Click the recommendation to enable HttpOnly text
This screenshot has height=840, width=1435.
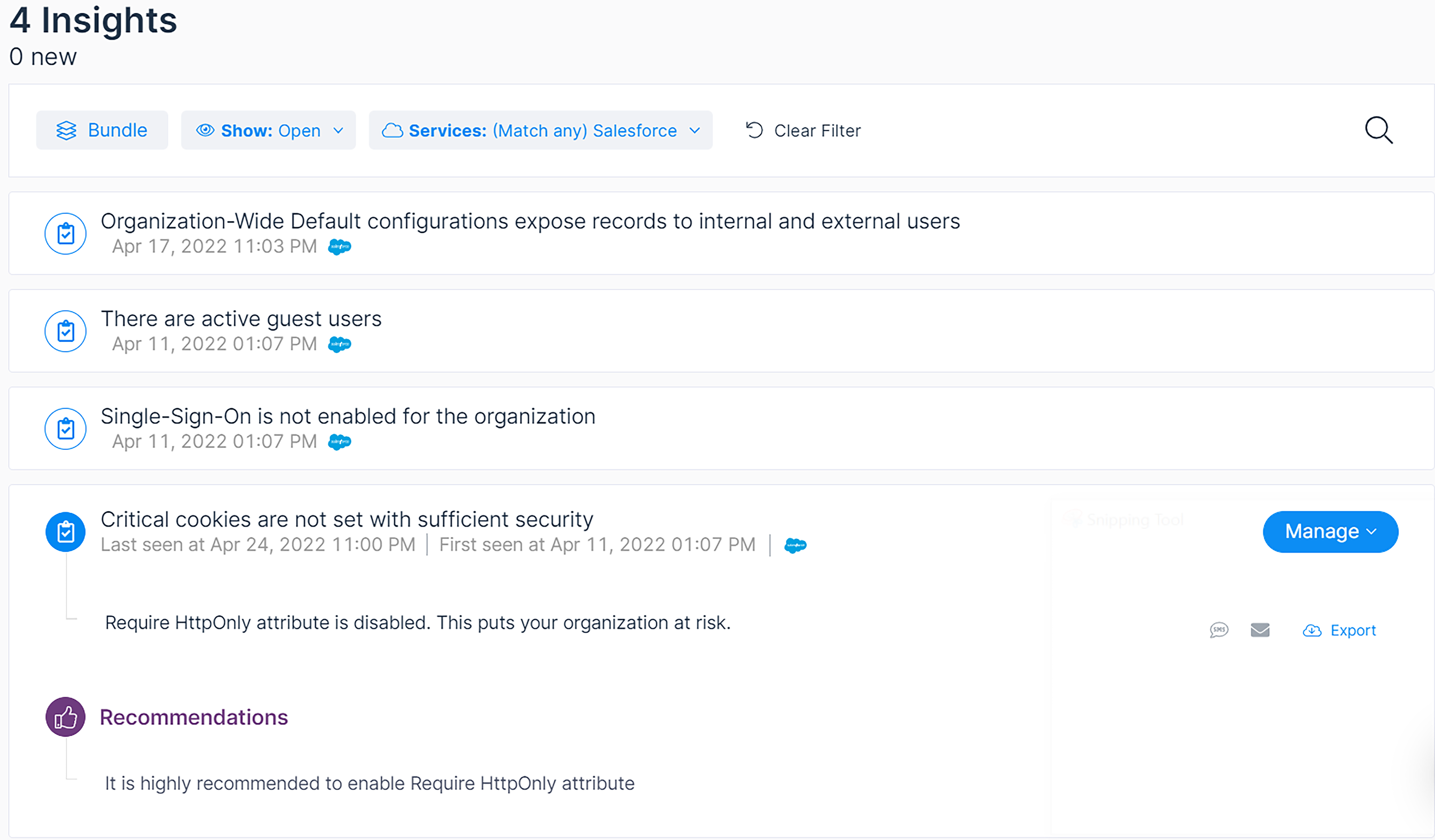coord(370,784)
